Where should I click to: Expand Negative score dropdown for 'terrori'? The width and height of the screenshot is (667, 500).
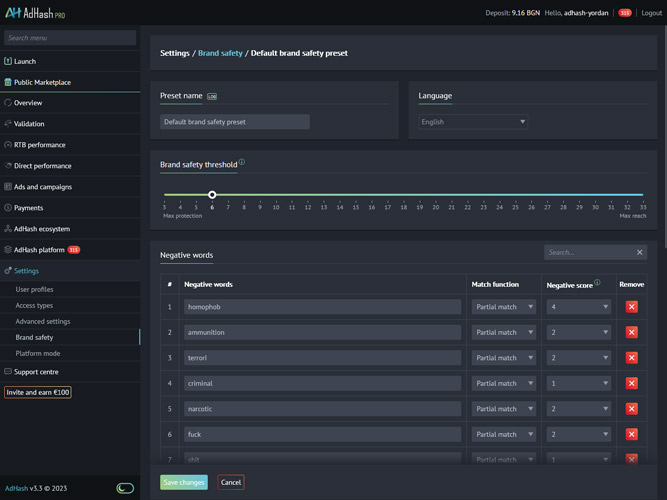point(578,357)
